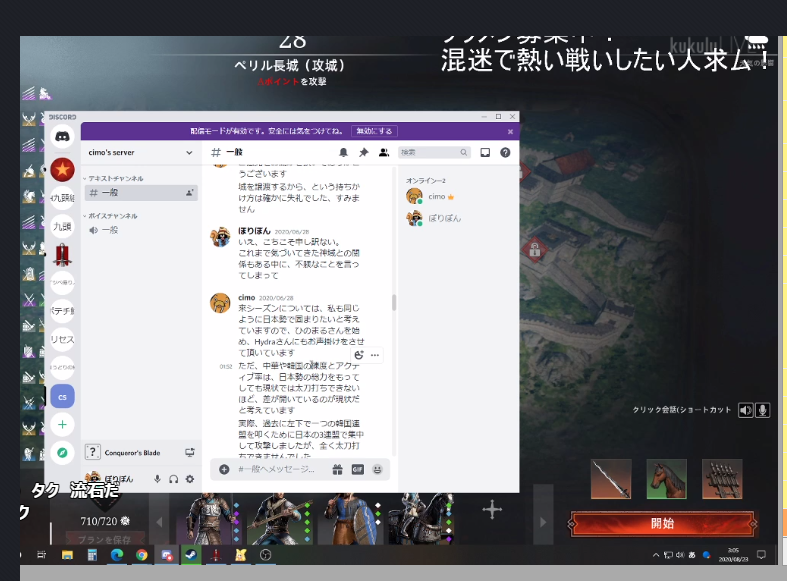This screenshot has width=787, height=581.
Task: Show previous units with left arrow
Action: [x=159, y=522]
